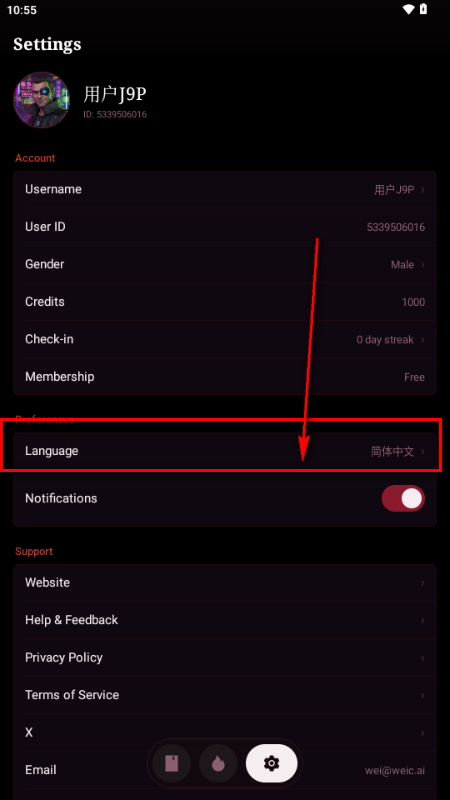Screen dimensions: 450x800
Task: Tap the user avatar picture
Action: click(x=41, y=99)
